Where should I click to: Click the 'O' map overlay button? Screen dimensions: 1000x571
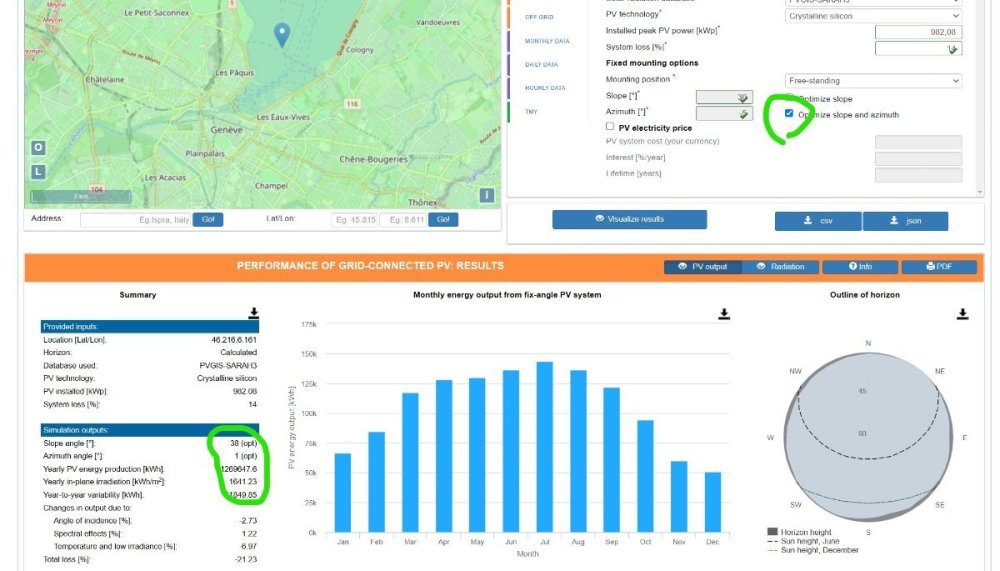pos(38,147)
